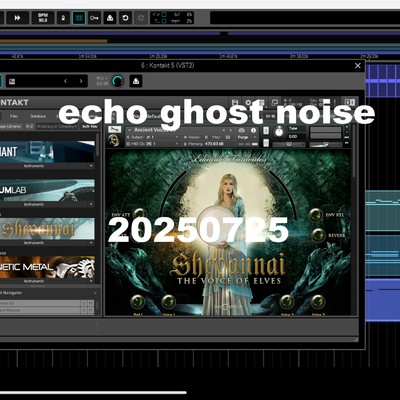
Task: Open the Files tab in Kontakt browser
Action: (14, 116)
